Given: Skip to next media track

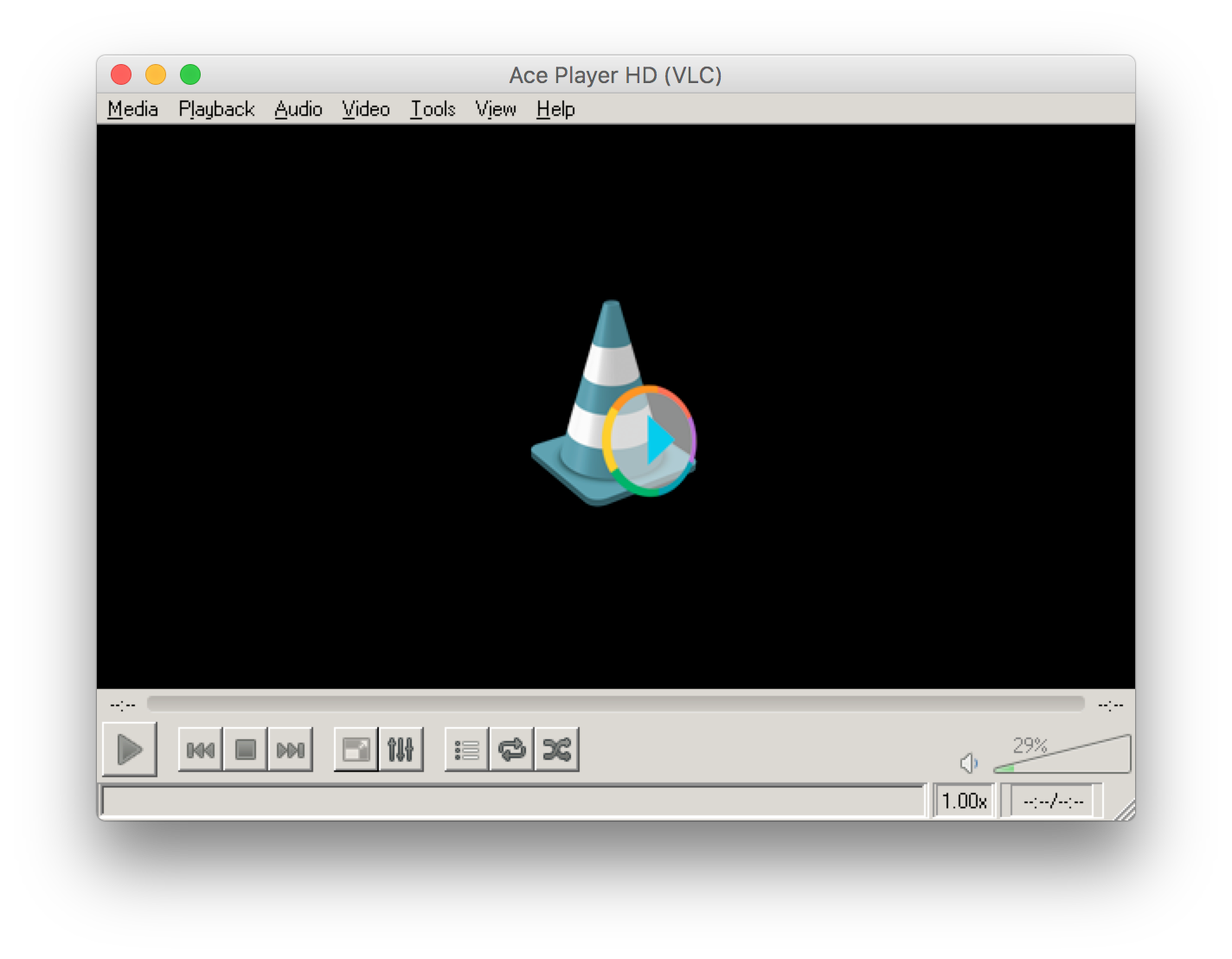Looking at the screenshot, I should (291, 750).
